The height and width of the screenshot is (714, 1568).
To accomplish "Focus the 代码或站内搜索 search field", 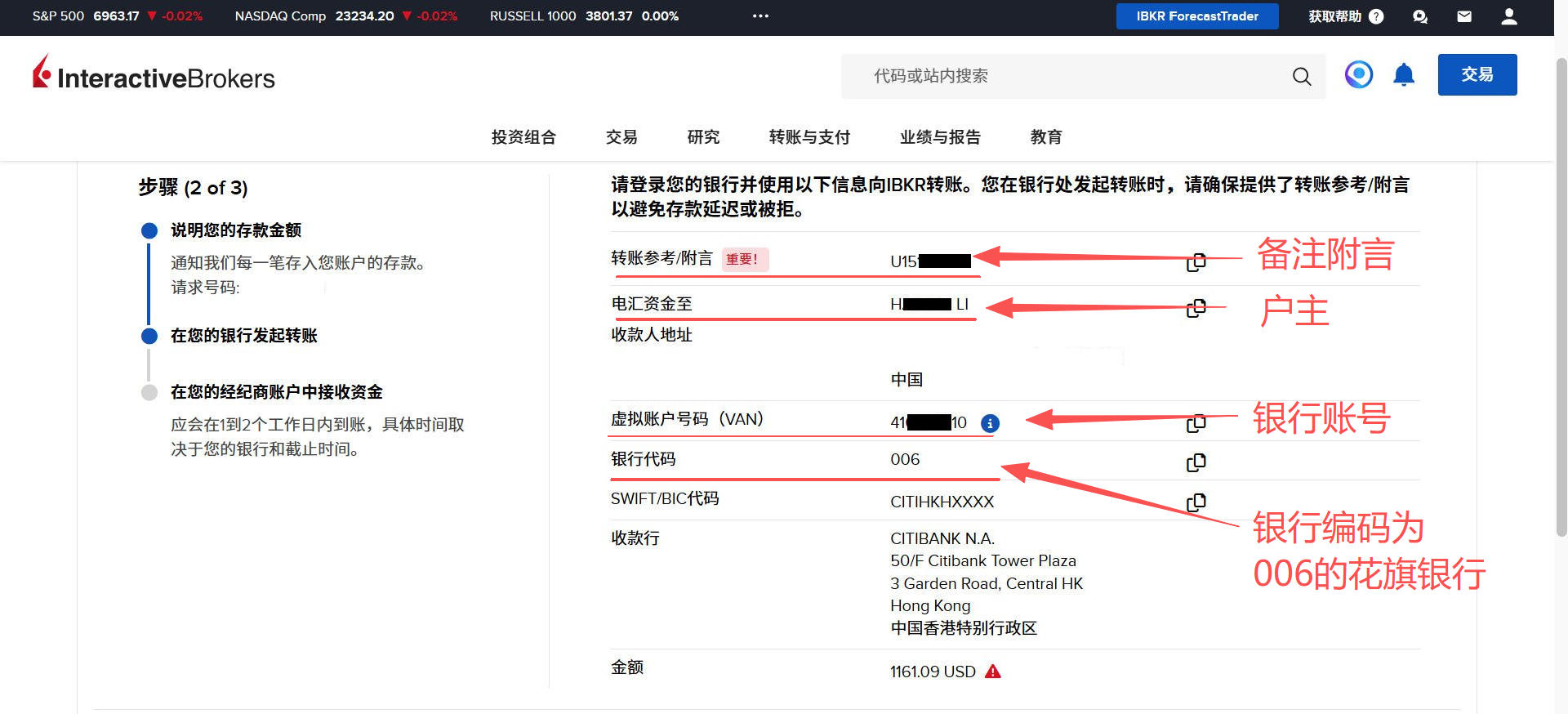I will point(1062,77).
